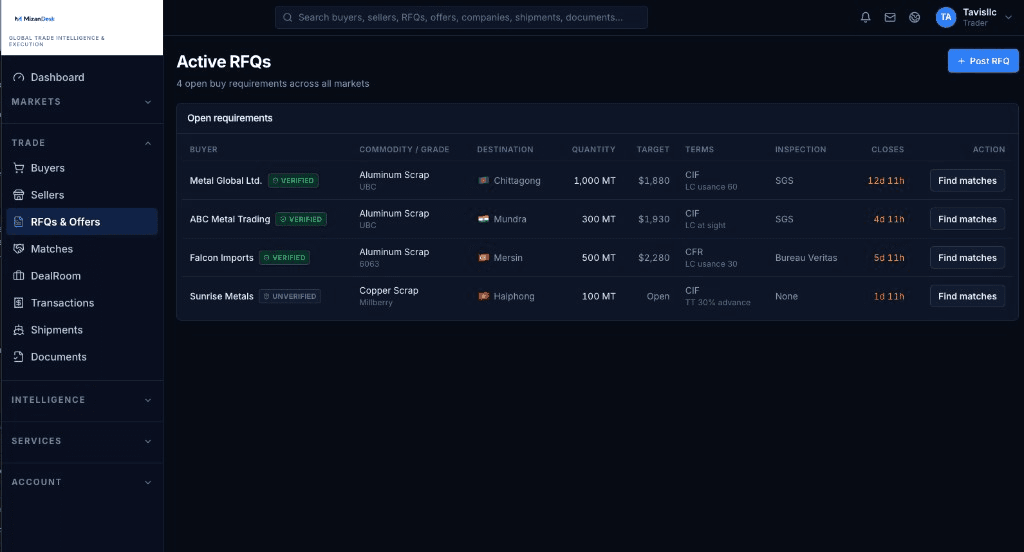The width and height of the screenshot is (1024, 552).
Task: Focus the global search field
Action: [461, 18]
